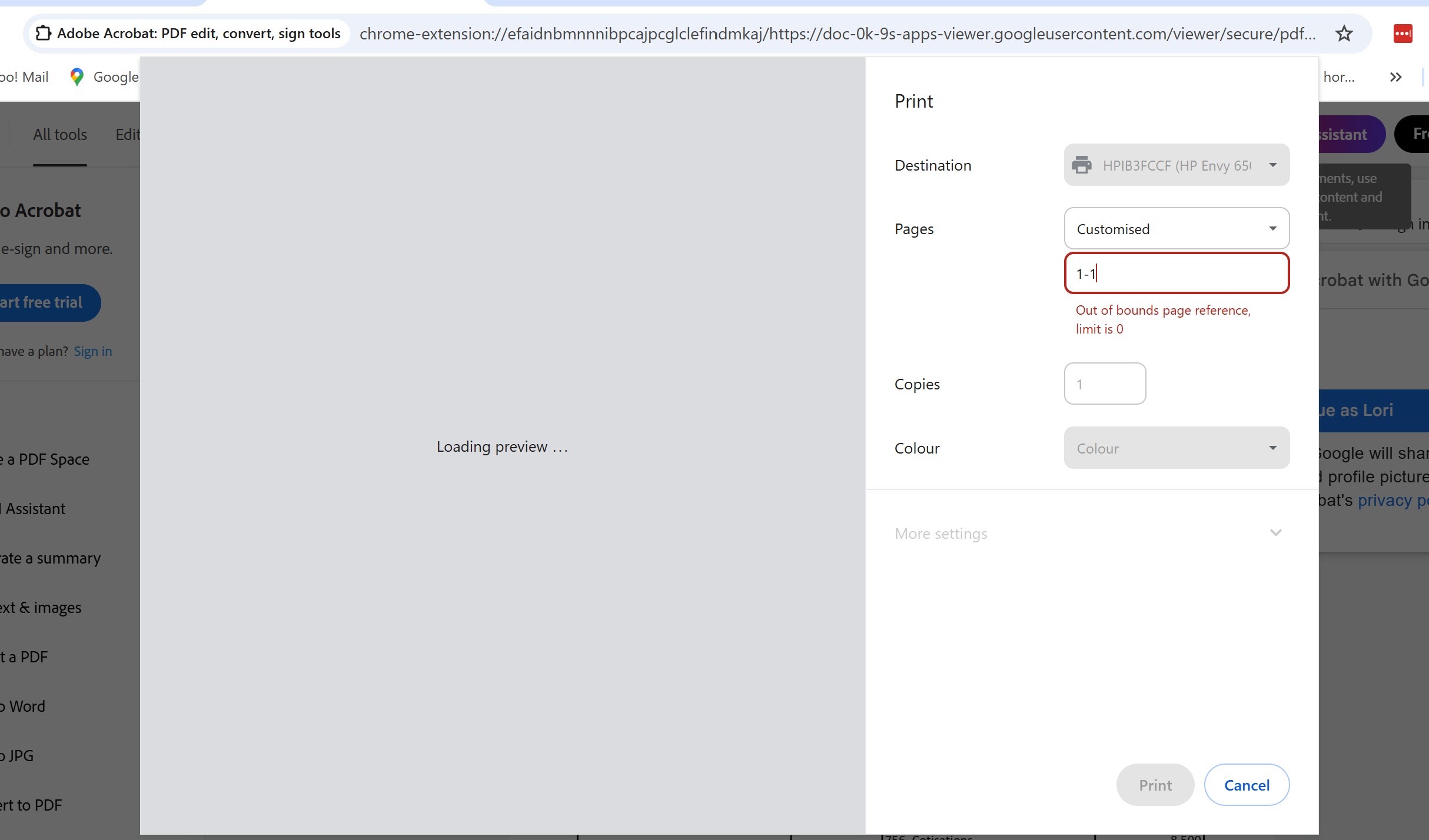The image size is (1429, 840).
Task: Click the browser address bar URL
Action: 836,34
